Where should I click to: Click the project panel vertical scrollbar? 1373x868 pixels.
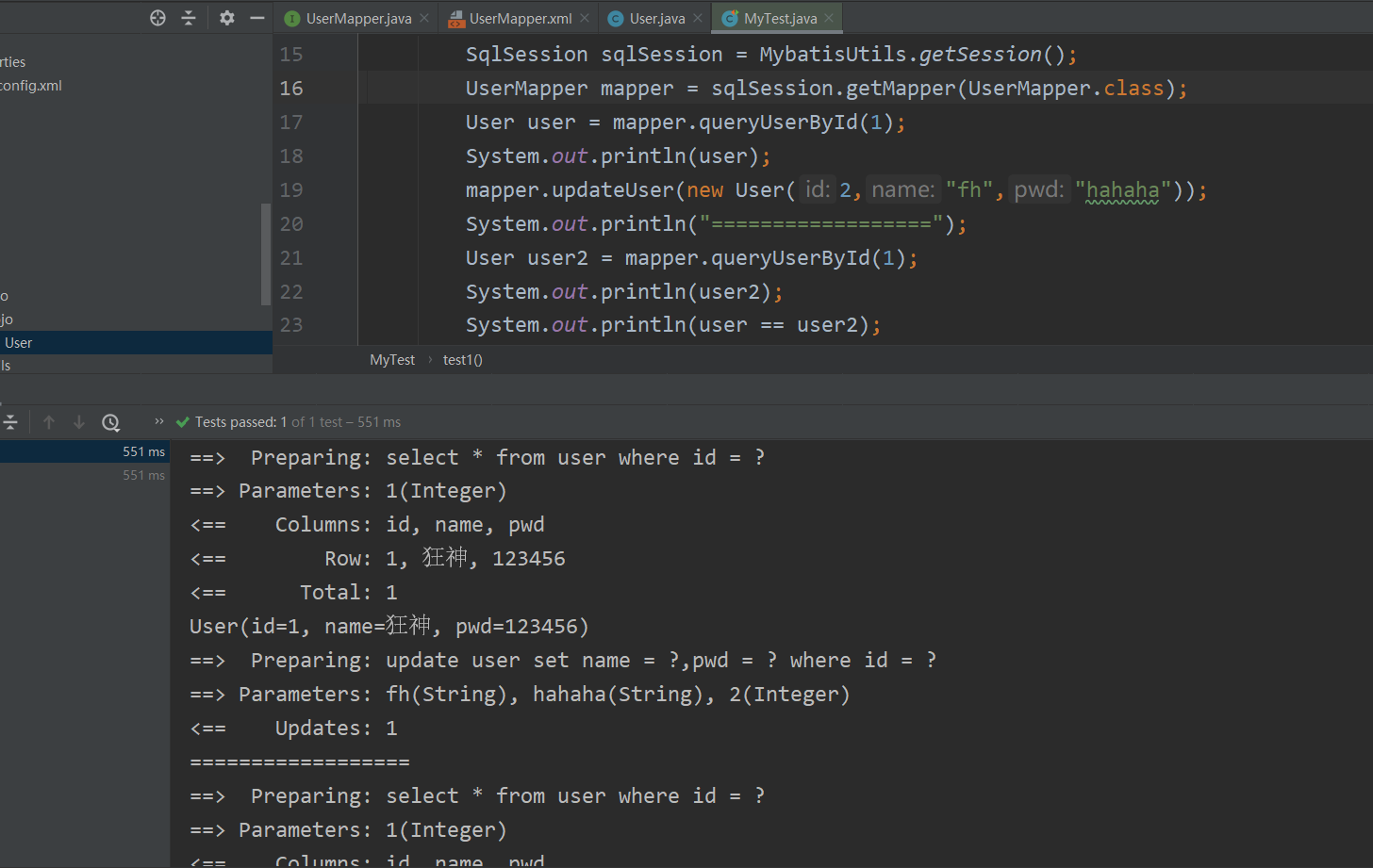coord(266,254)
